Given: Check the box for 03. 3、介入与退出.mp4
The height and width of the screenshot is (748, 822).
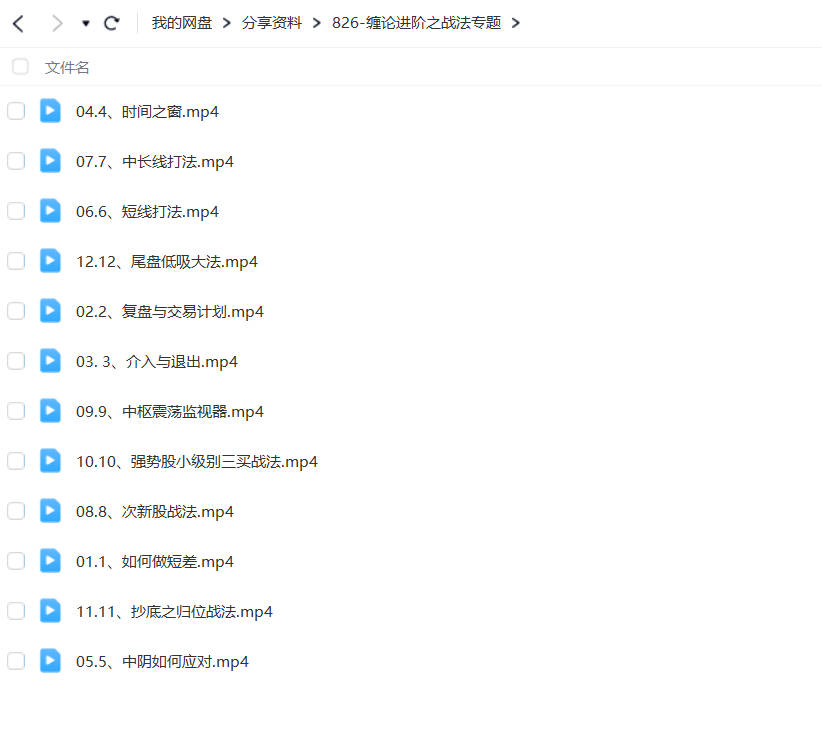Looking at the screenshot, I should pyautogui.click(x=16, y=361).
